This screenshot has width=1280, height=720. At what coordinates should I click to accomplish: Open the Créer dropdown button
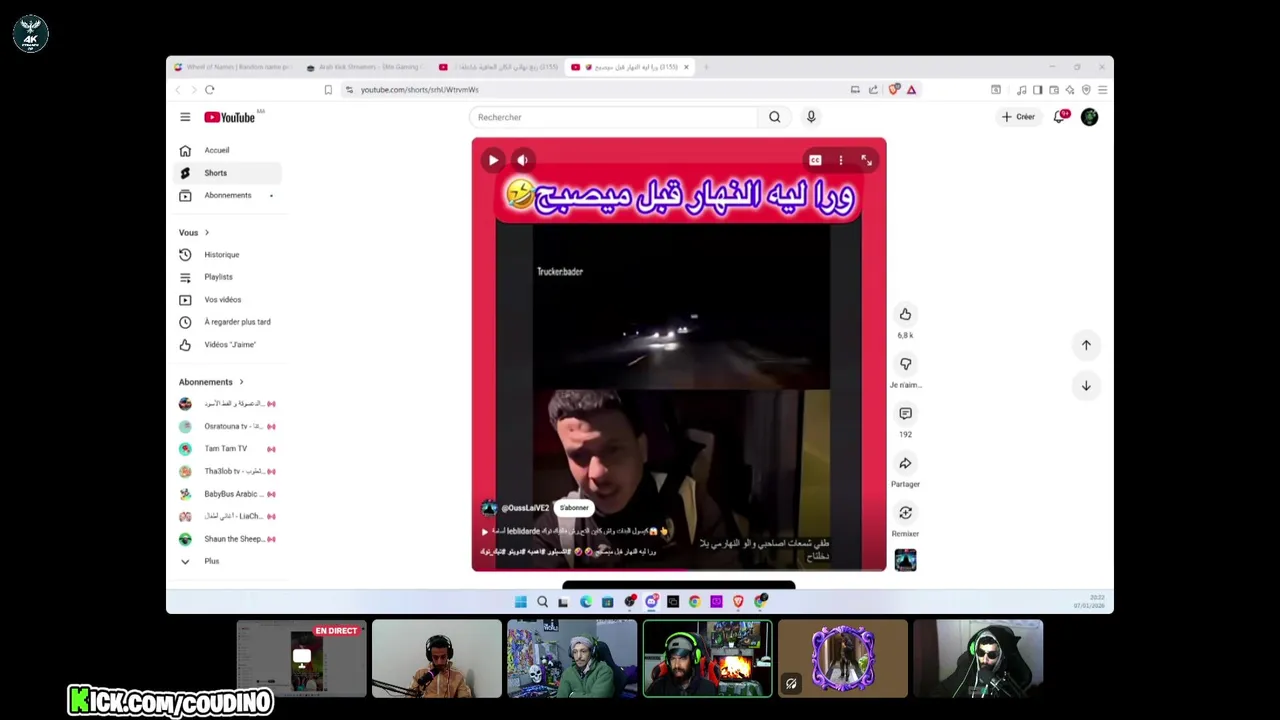[1018, 117]
